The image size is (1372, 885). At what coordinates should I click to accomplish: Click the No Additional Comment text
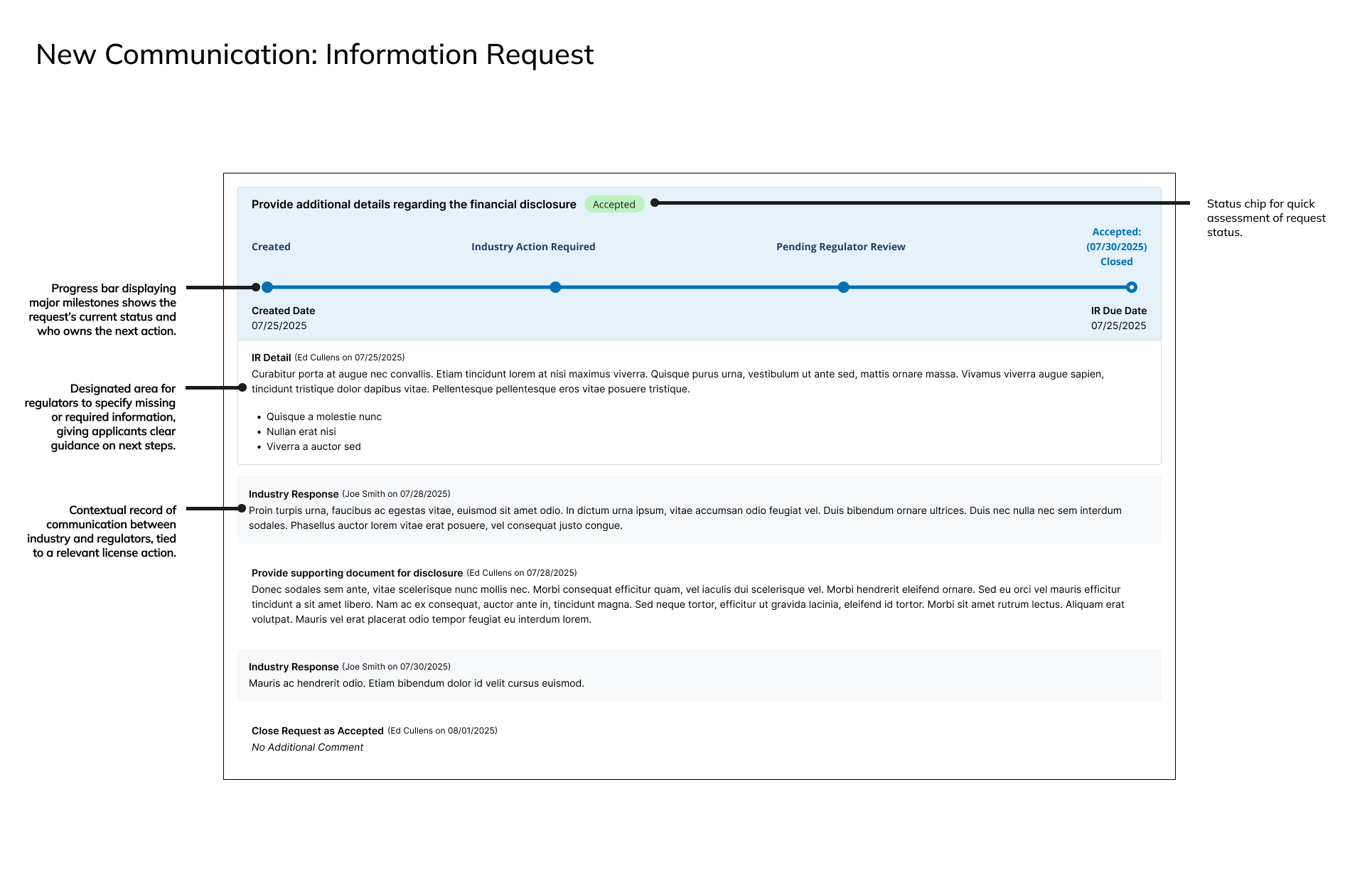307,748
